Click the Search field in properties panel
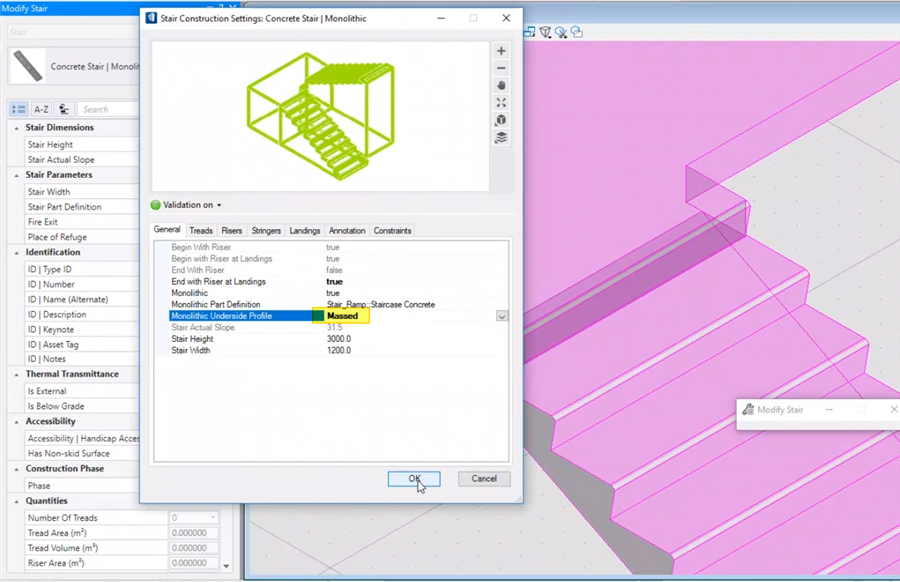 click(x=108, y=109)
